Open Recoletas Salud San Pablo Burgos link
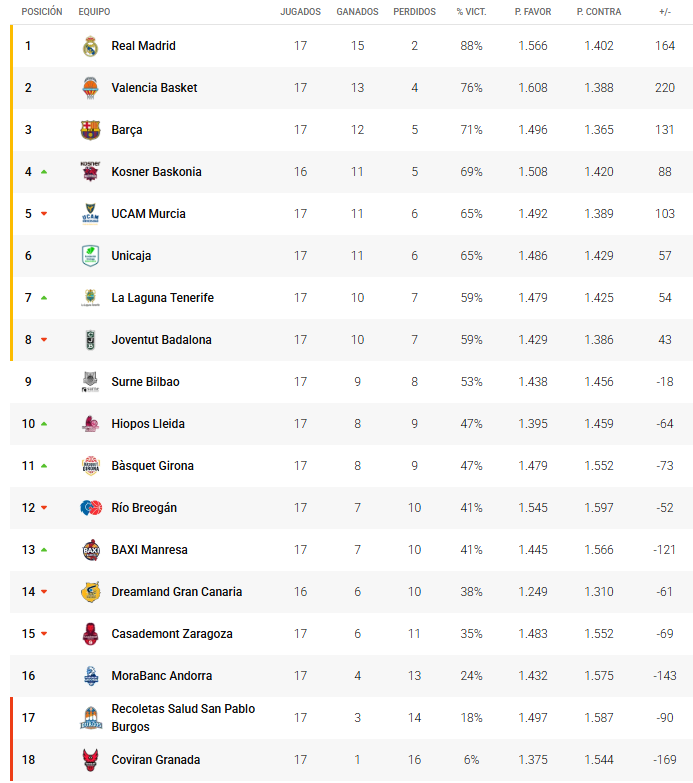693x783 pixels. click(x=183, y=718)
